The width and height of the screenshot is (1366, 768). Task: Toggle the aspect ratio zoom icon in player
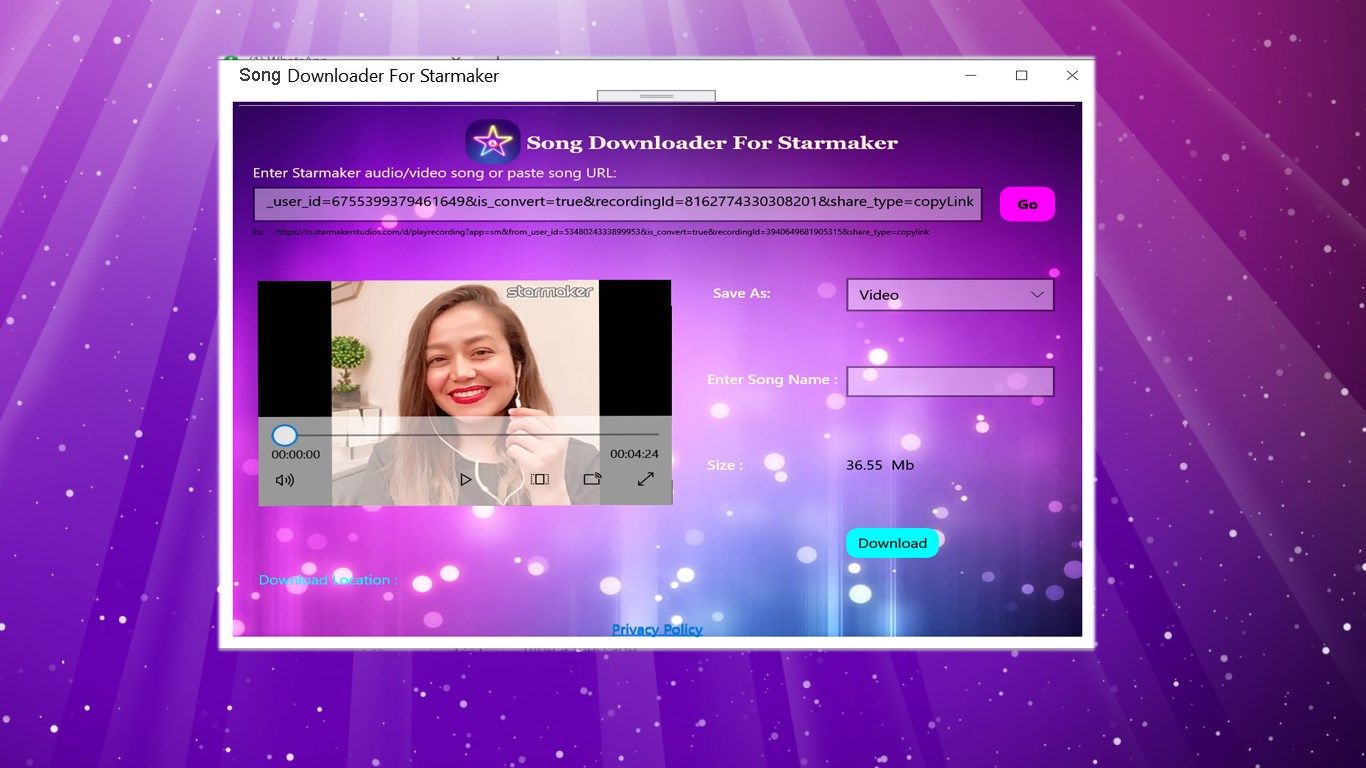[x=540, y=480]
